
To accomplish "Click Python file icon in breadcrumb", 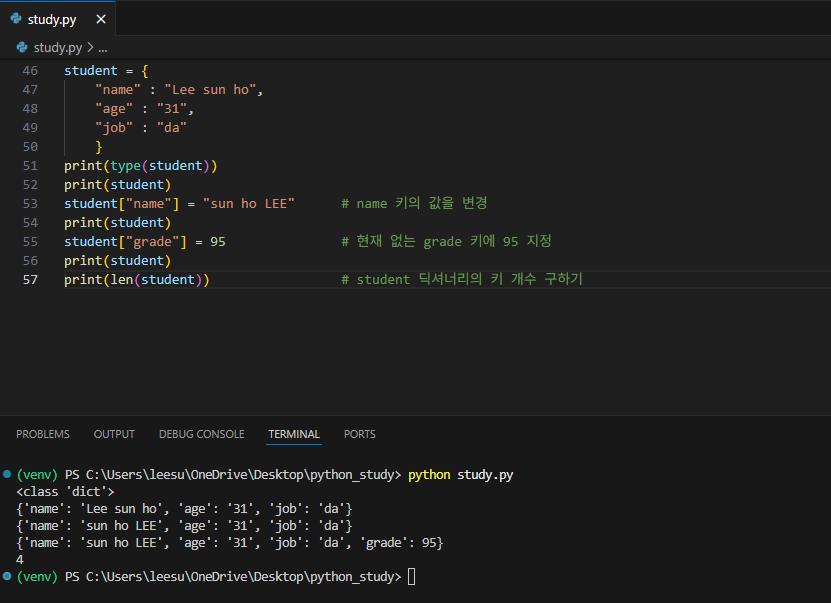I will (22, 47).
